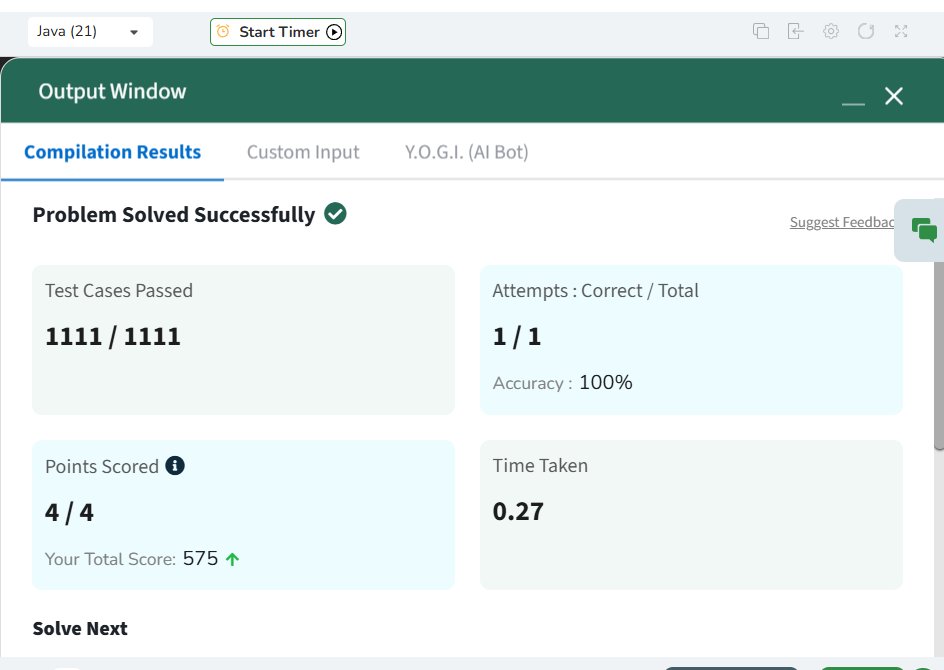This screenshot has height=670, width=944.
Task: Open the green chat bubbles icon
Action: 924,230
